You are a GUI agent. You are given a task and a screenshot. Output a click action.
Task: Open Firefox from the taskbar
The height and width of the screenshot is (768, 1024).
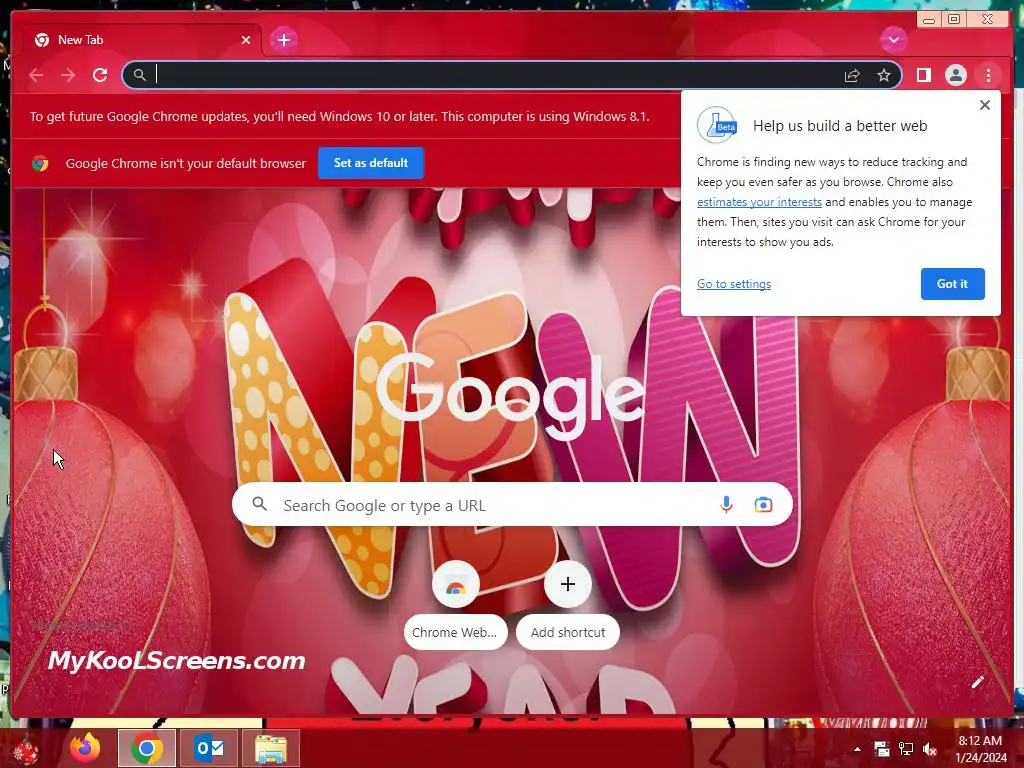point(85,748)
